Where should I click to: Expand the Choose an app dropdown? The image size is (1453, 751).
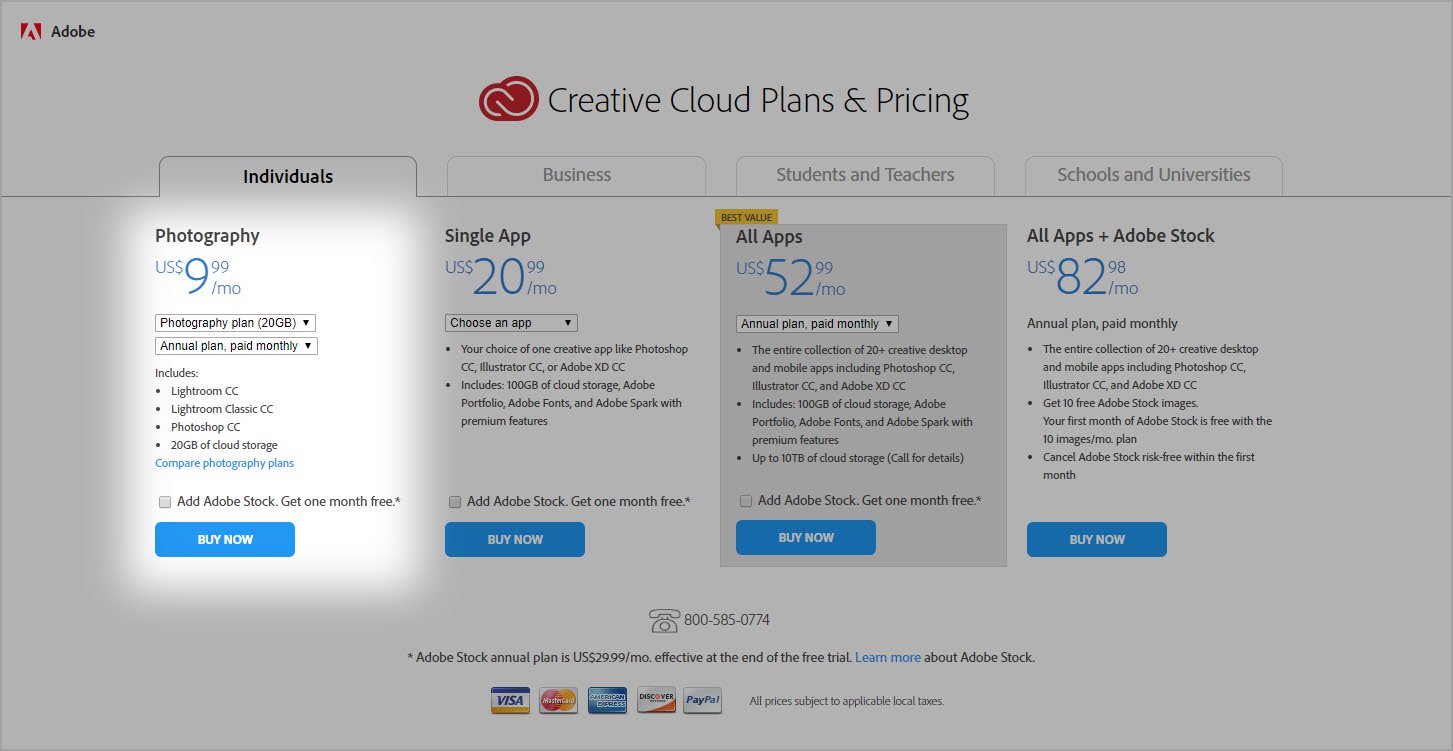511,323
